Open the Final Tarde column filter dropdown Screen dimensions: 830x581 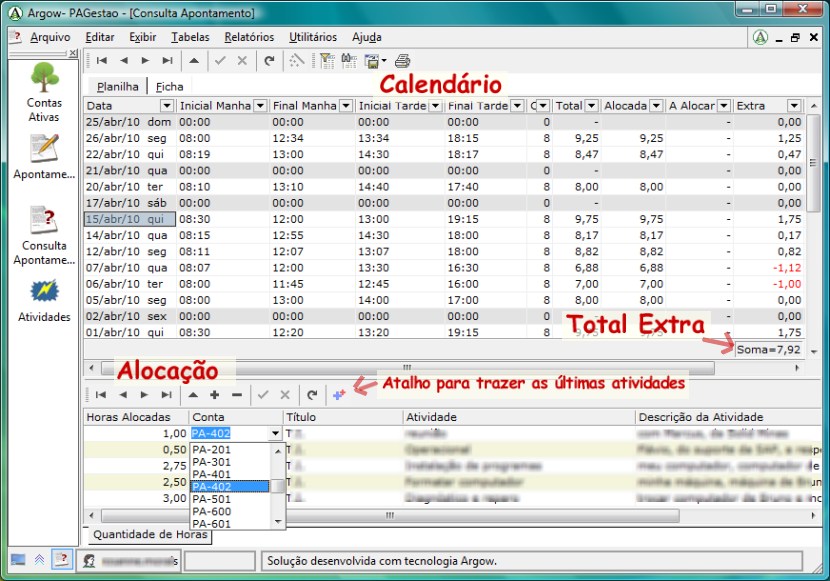(x=517, y=106)
